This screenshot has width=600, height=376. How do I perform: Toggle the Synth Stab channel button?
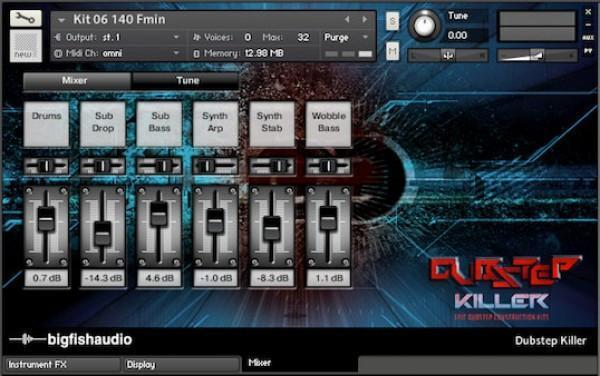coord(272,124)
